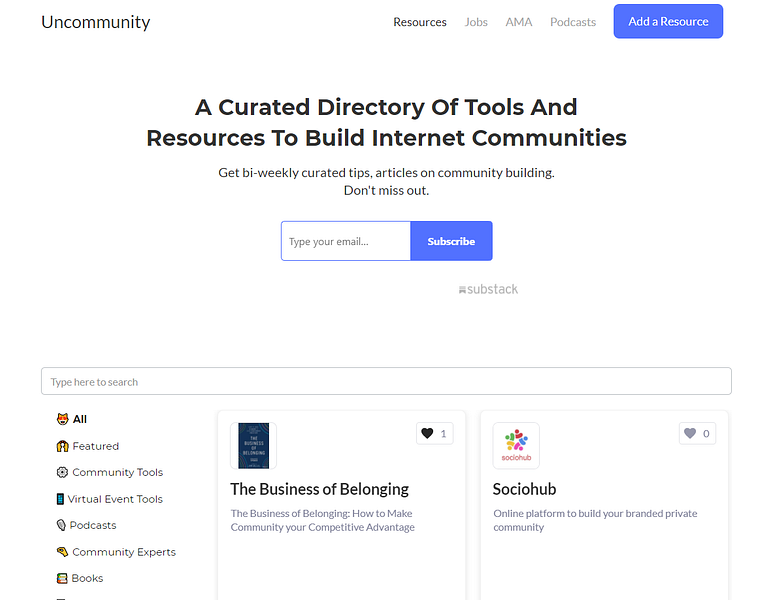Open Podcasts in the top navigation
784x600 pixels.
pos(573,22)
